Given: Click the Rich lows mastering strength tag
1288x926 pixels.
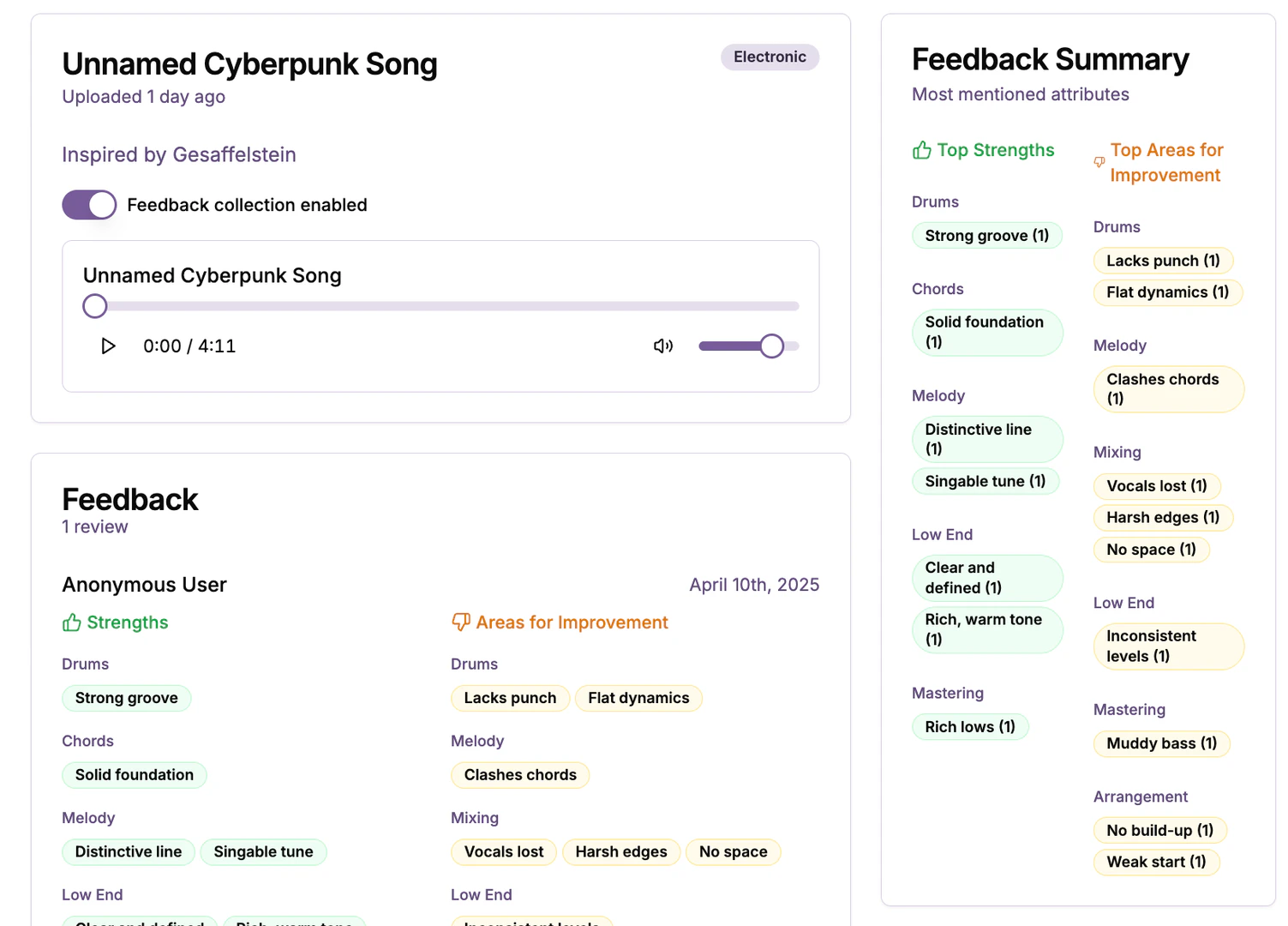Looking at the screenshot, I should [x=969, y=726].
